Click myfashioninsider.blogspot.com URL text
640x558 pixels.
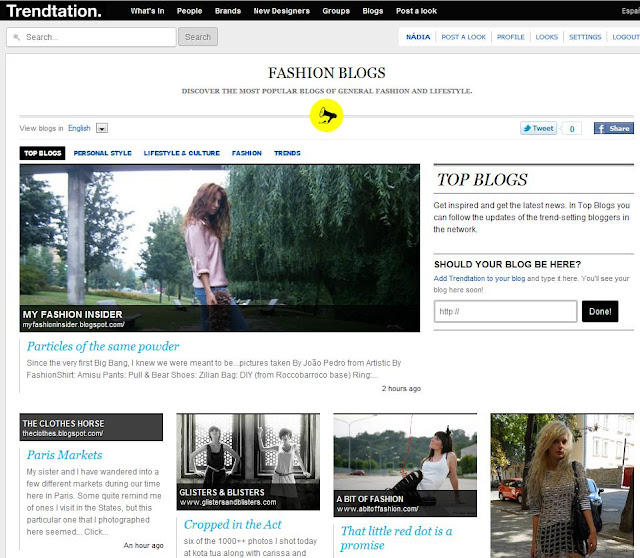(73, 325)
